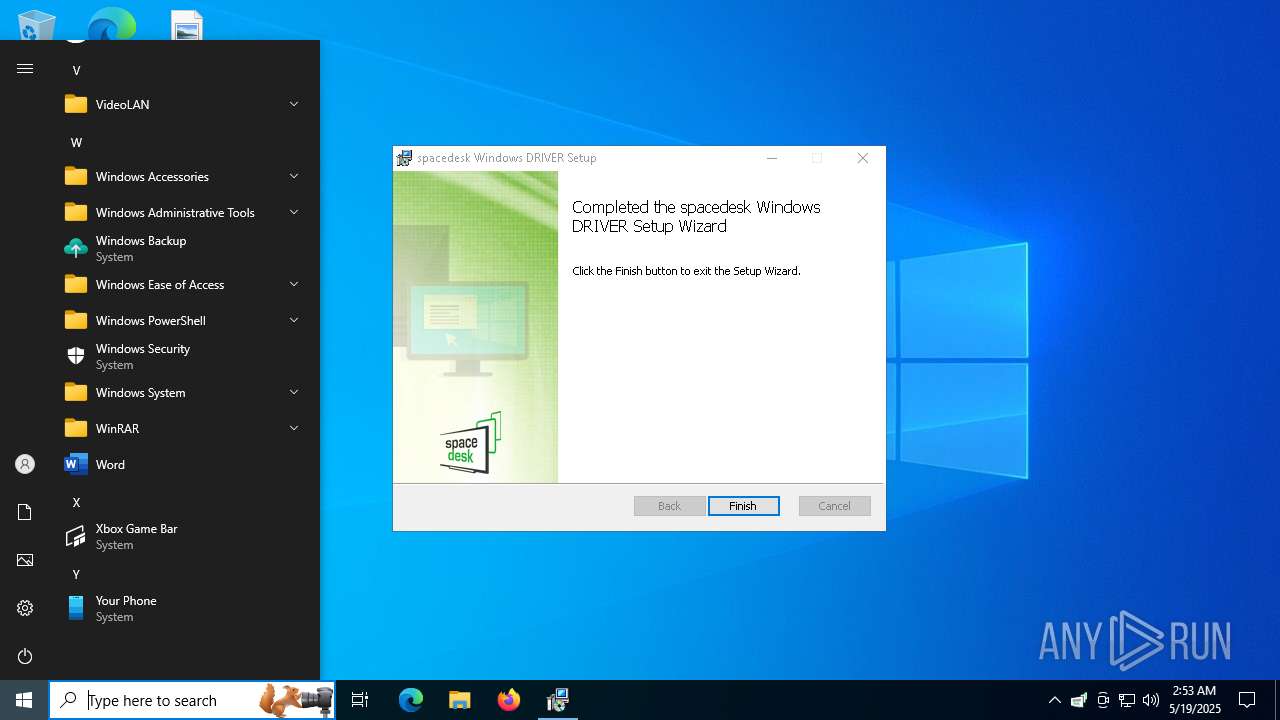Open the VideoLAN folder icon
1280x720 pixels.
point(76,104)
